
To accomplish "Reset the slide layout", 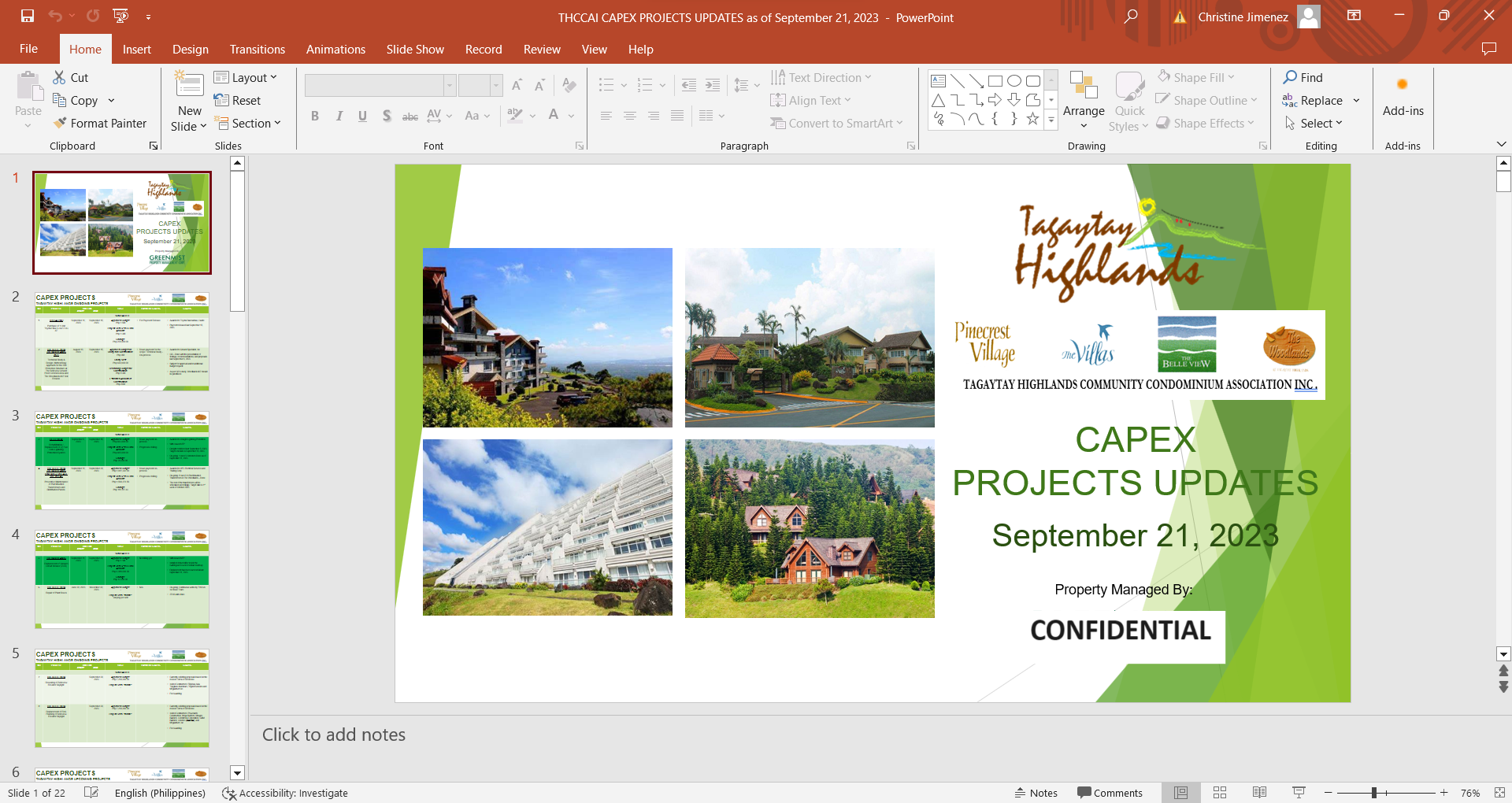I will click(237, 100).
